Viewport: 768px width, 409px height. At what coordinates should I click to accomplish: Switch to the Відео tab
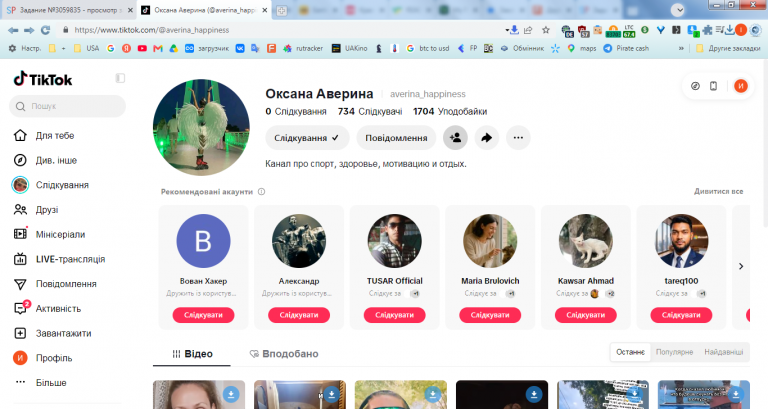click(x=192, y=354)
